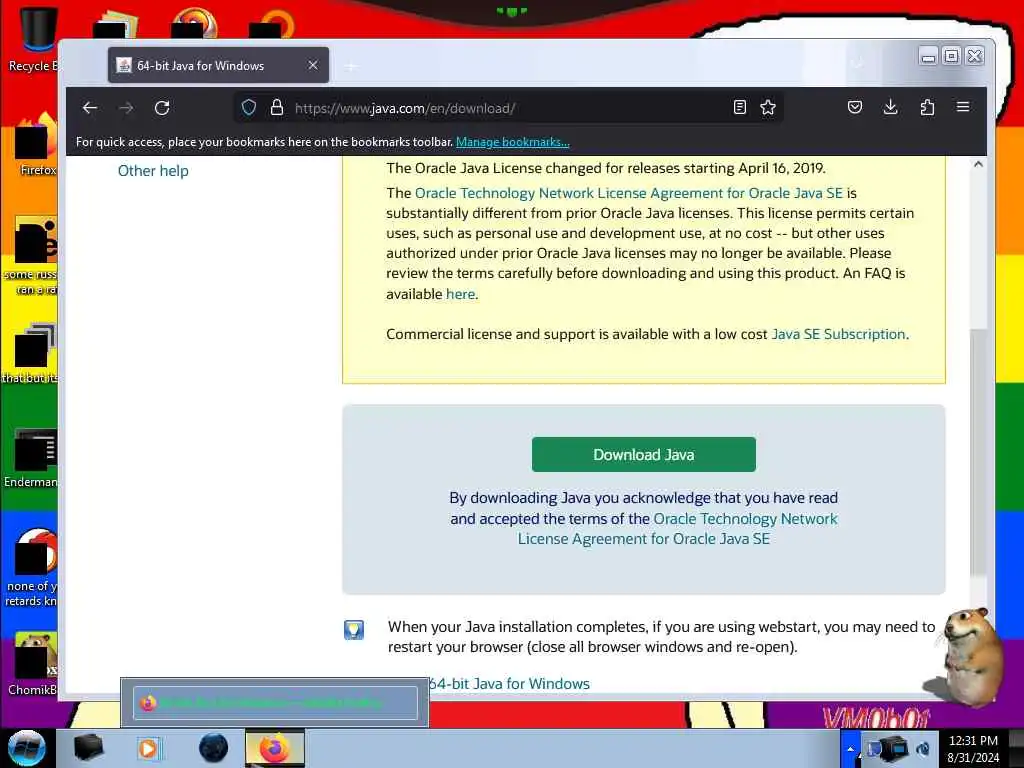Select the 64-bit Java for Windows tab
Screen dimensions: 1024x768
[218, 65]
